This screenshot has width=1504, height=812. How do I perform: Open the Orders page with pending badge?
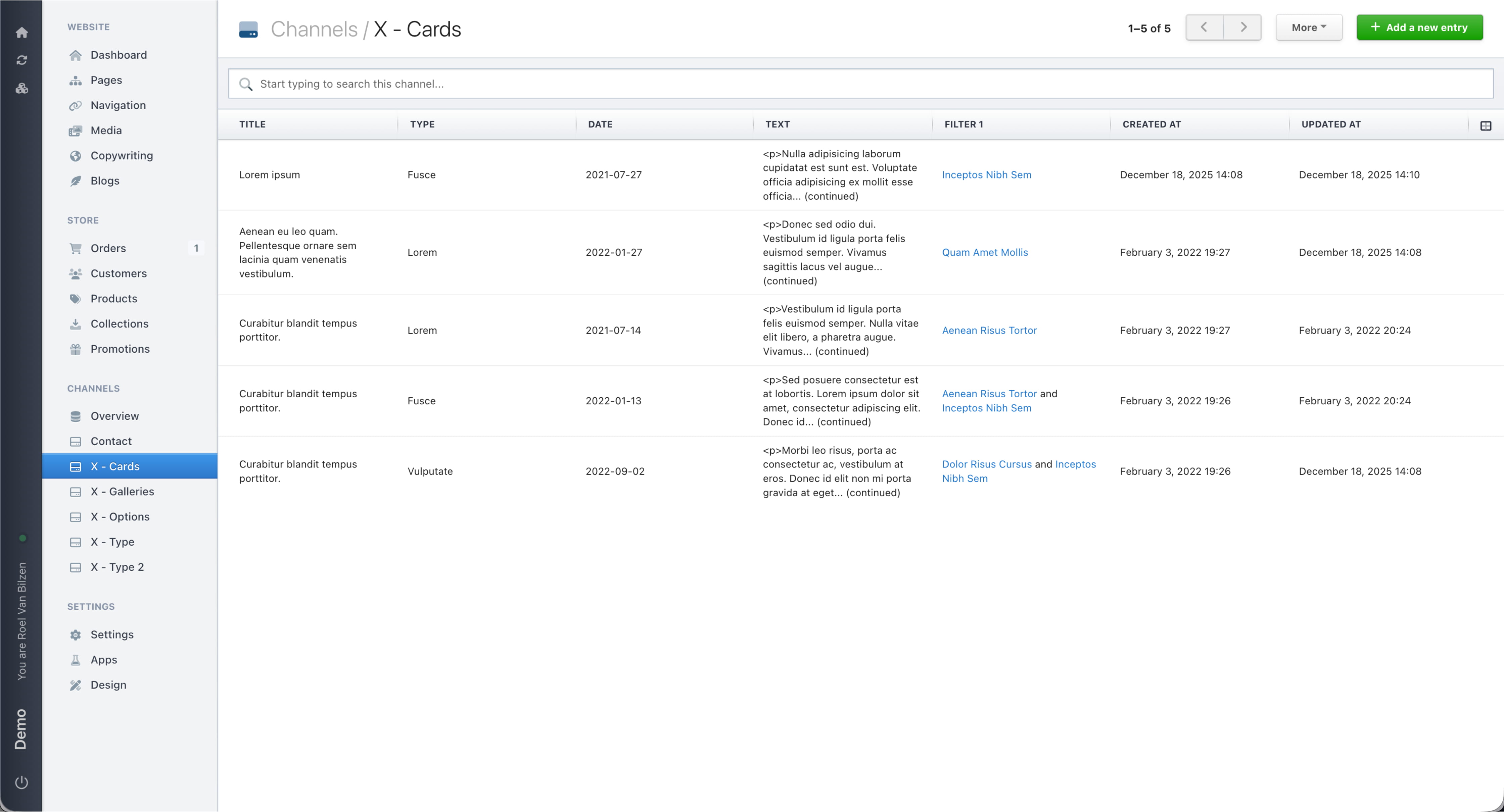click(x=108, y=248)
